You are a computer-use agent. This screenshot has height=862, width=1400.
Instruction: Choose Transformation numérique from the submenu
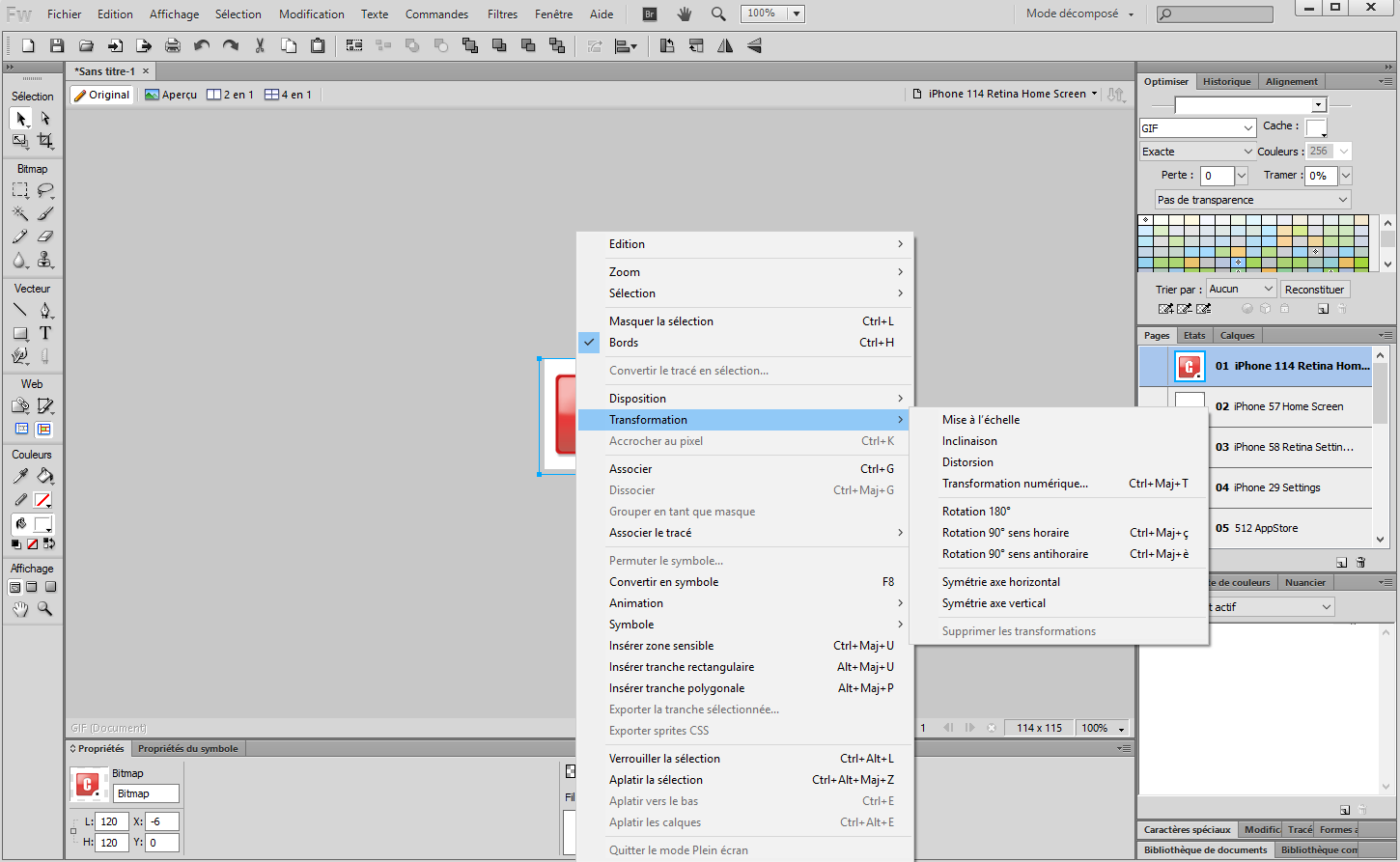(x=1015, y=483)
